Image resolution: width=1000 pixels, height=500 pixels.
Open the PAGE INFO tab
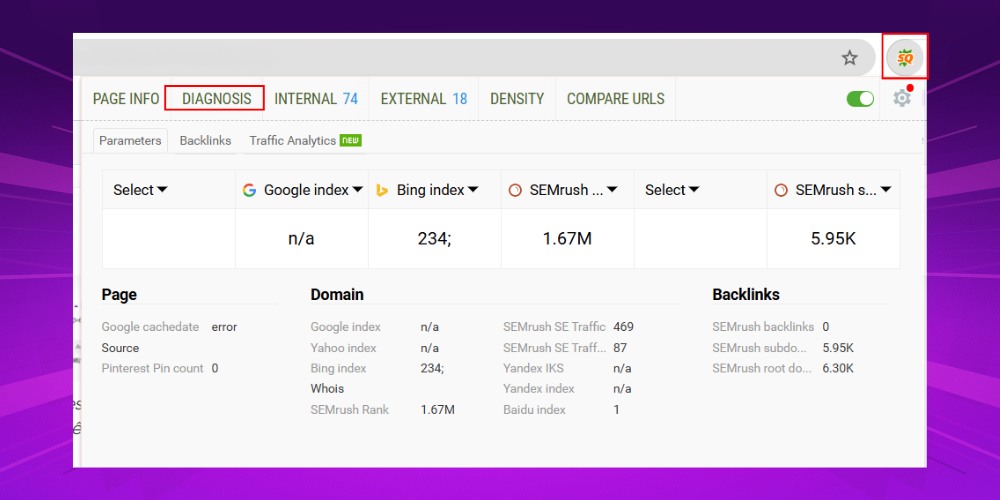point(126,99)
